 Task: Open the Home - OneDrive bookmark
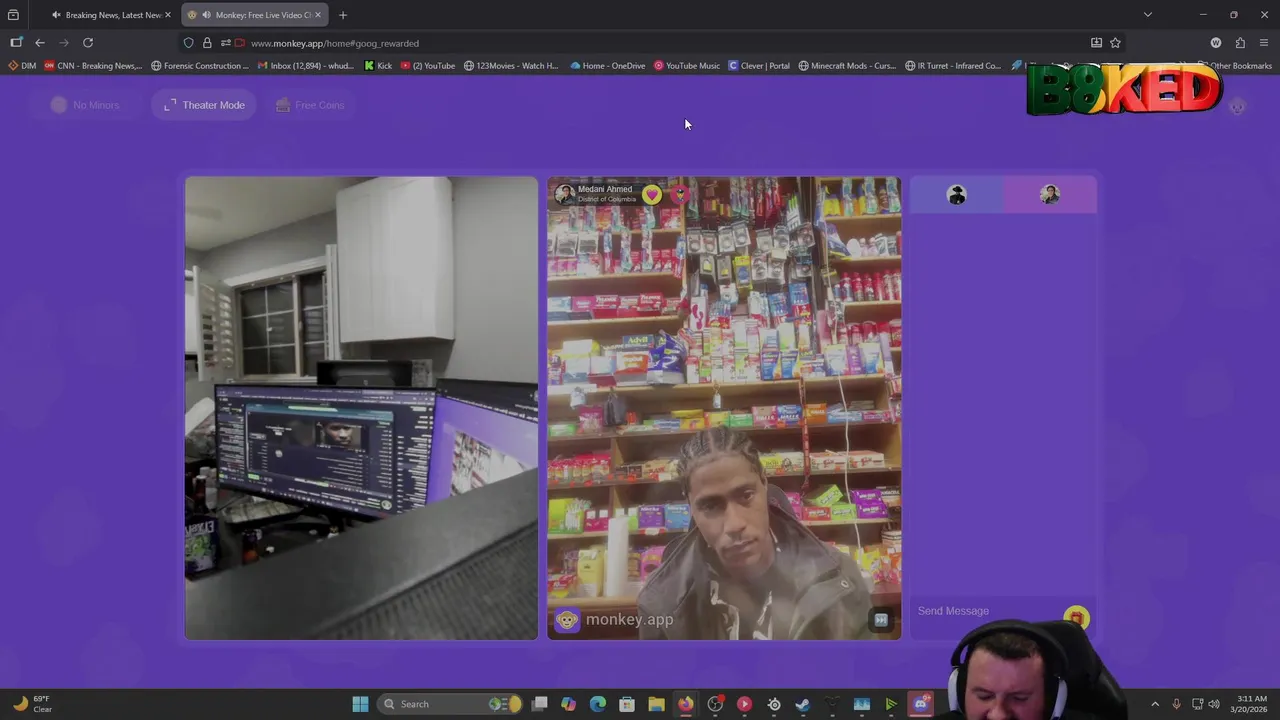coord(608,66)
